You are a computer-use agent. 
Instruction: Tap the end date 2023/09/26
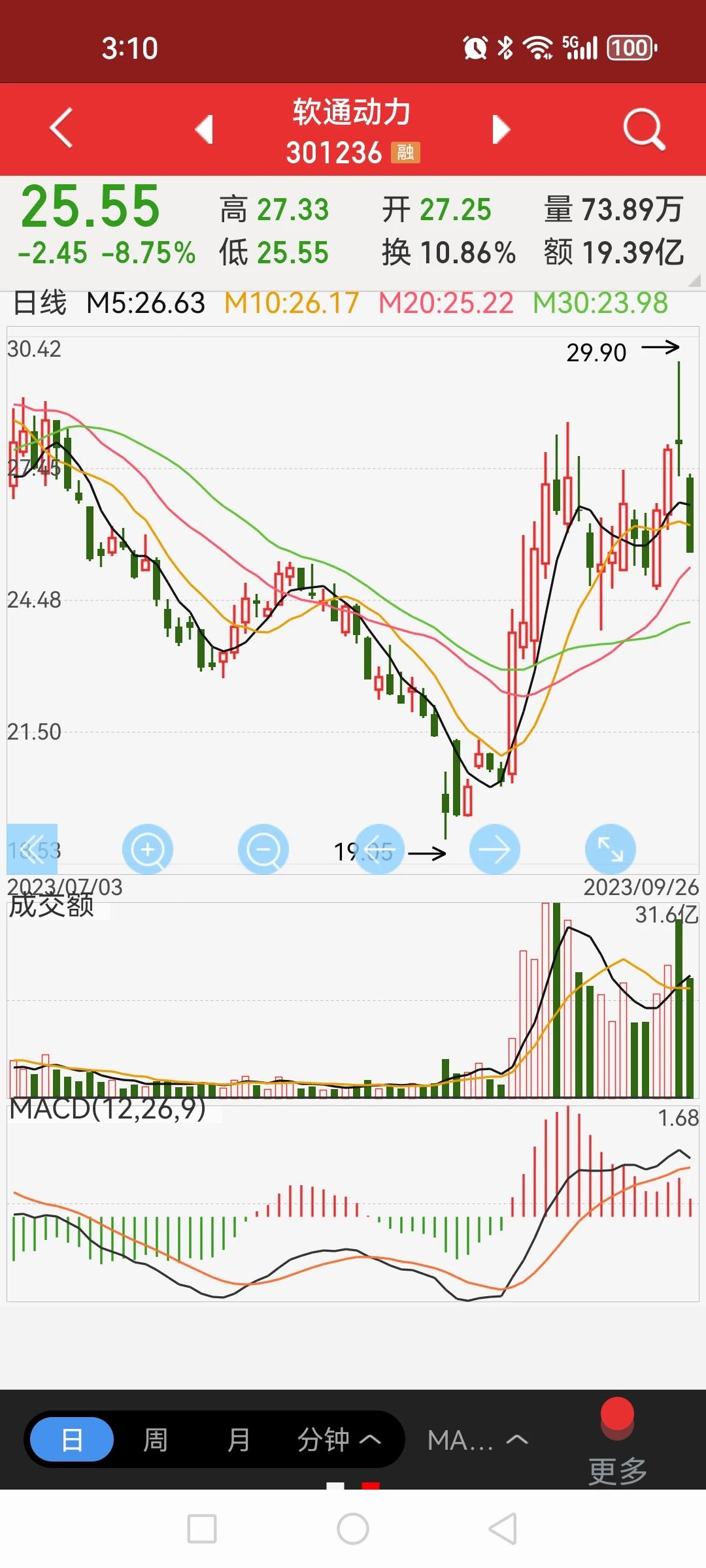[x=641, y=887]
